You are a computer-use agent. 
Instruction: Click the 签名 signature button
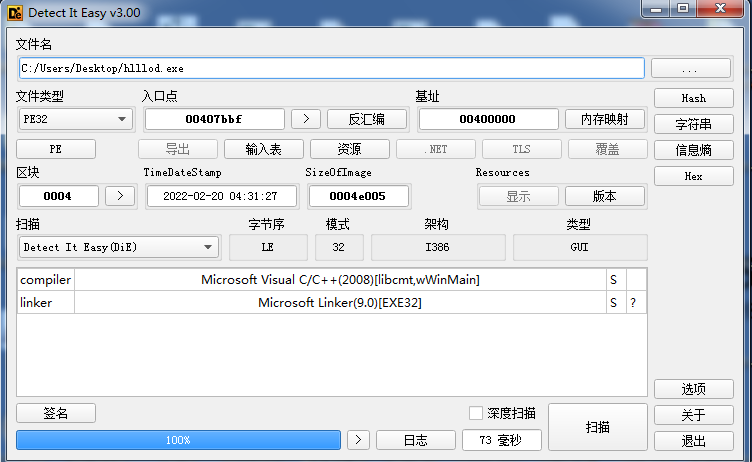56,413
